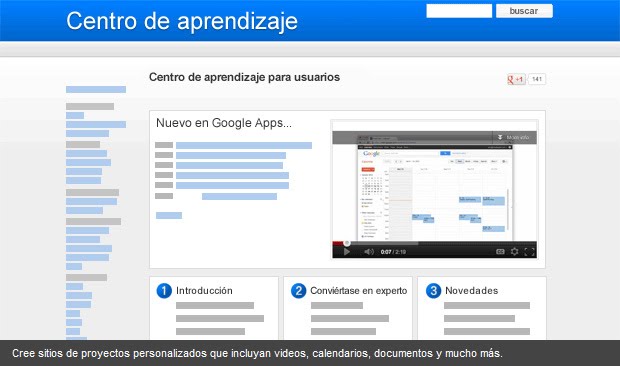This screenshot has height=366, width=620.
Task: Click the video time 0:07 / 2:19
Action: pos(393,252)
